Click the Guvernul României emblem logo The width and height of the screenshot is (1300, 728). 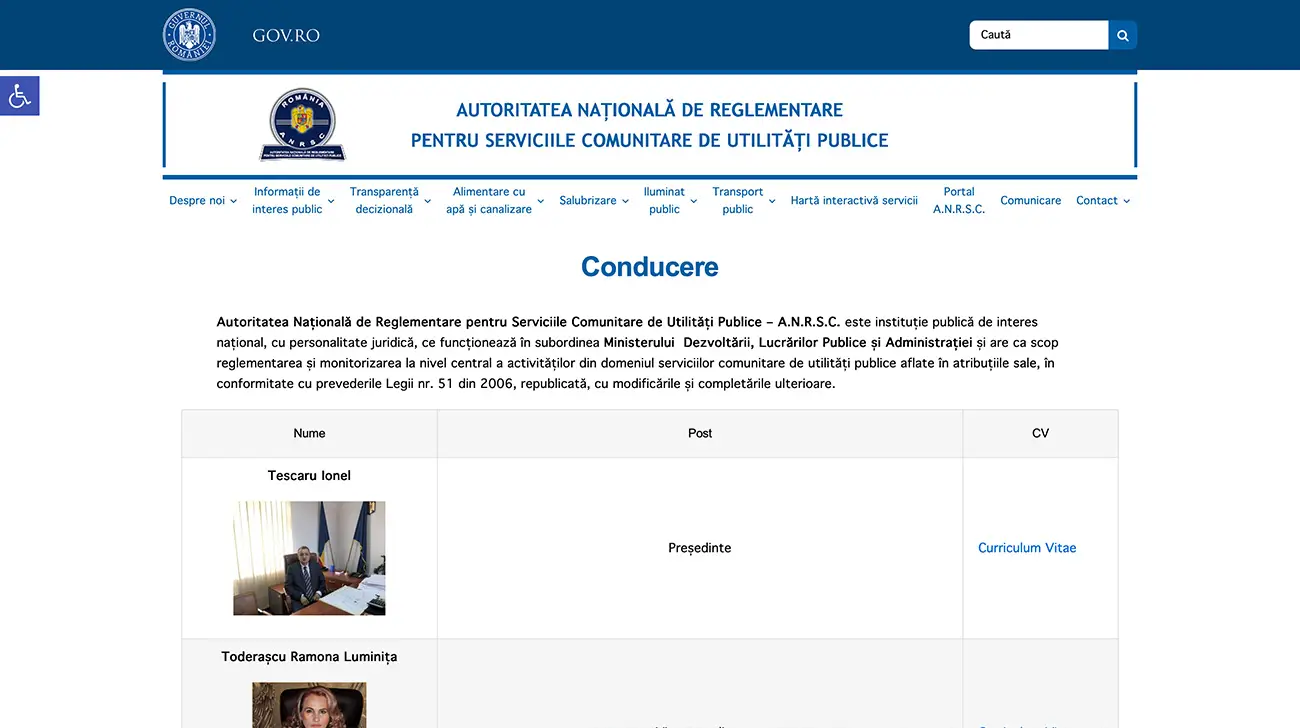point(189,35)
